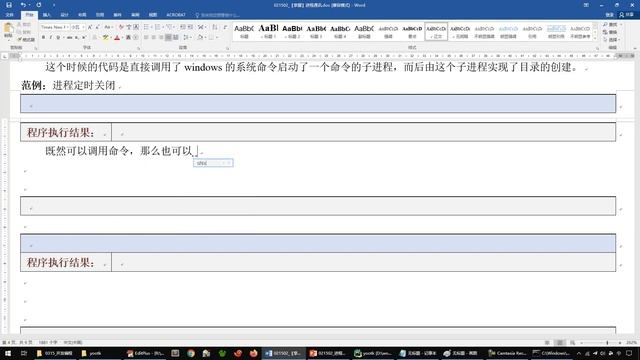Image resolution: width=640 pixels, height=360 pixels.
Task: Switch to the Insert ribbon tab
Action: (x=47, y=15)
